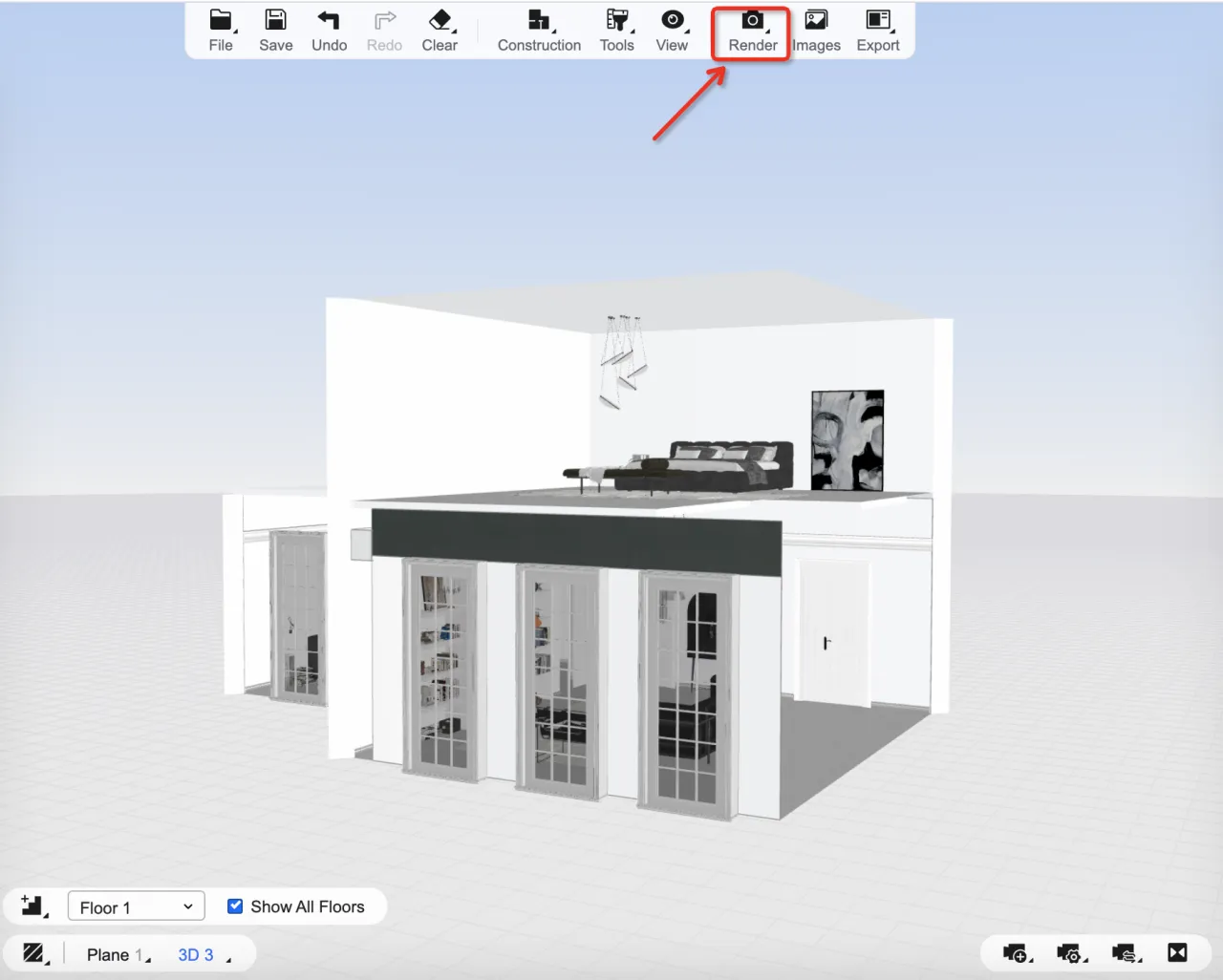The image size is (1223, 980).
Task: Click the add camera icon
Action: [1017, 952]
